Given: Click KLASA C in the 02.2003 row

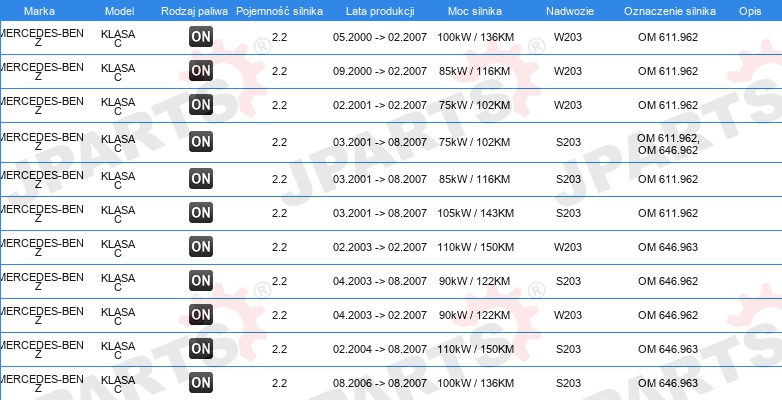Looking at the screenshot, I should [118, 248].
